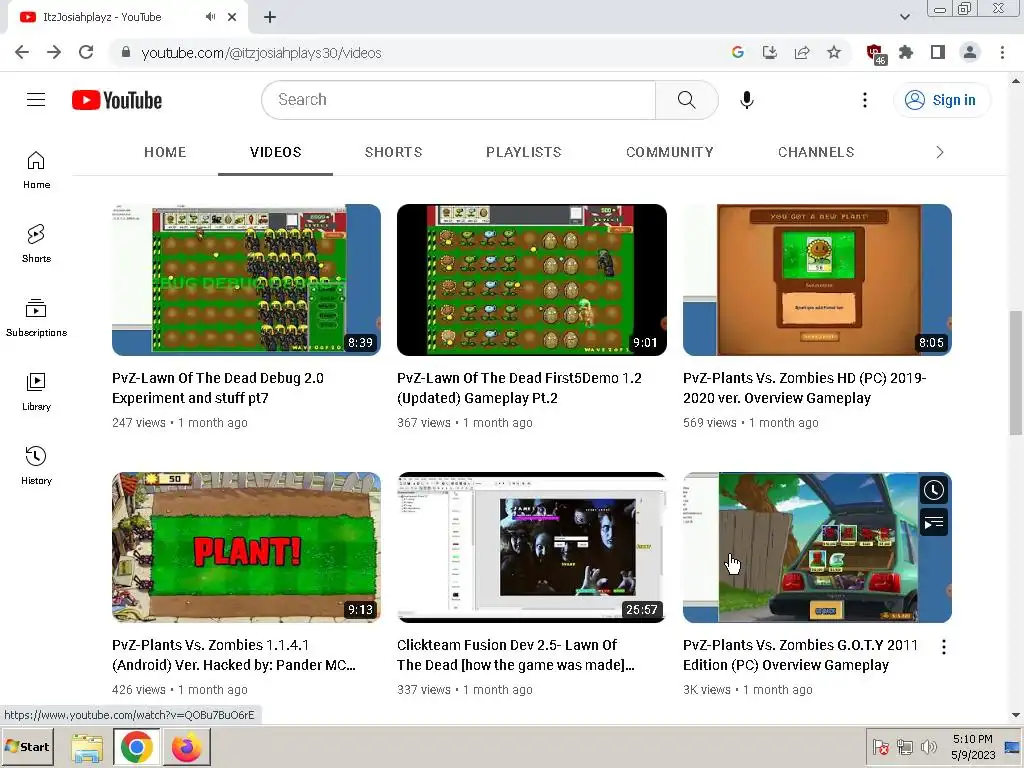Toggle Chrome side panel
Screen dimensions: 1024x768
click(x=938, y=52)
